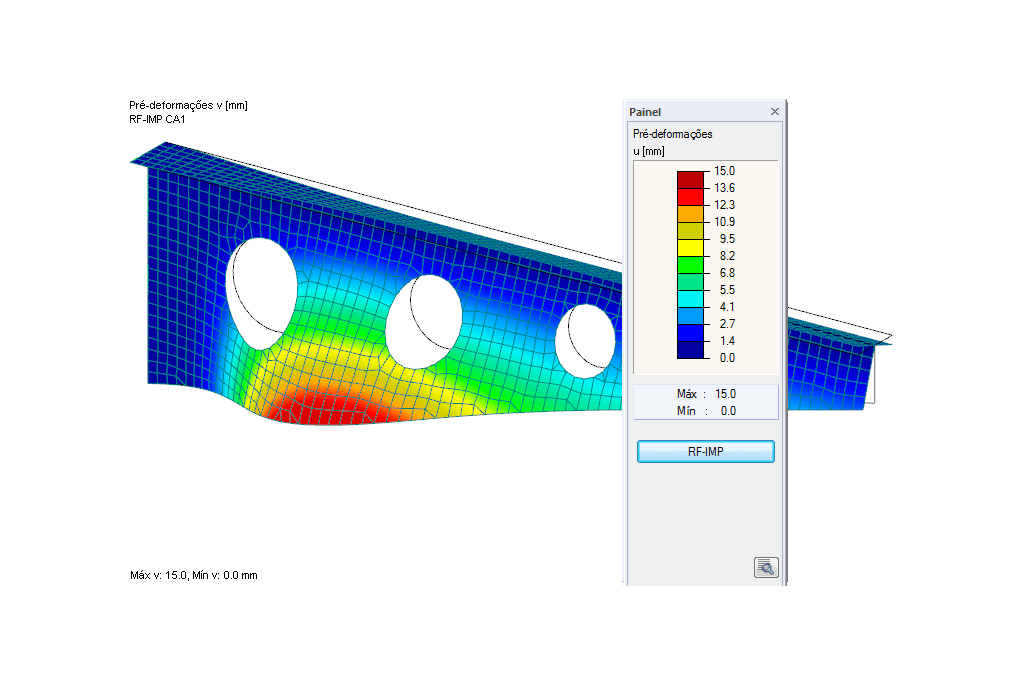
Task: Click the Pré-deformações panel heading
Action: (672, 134)
